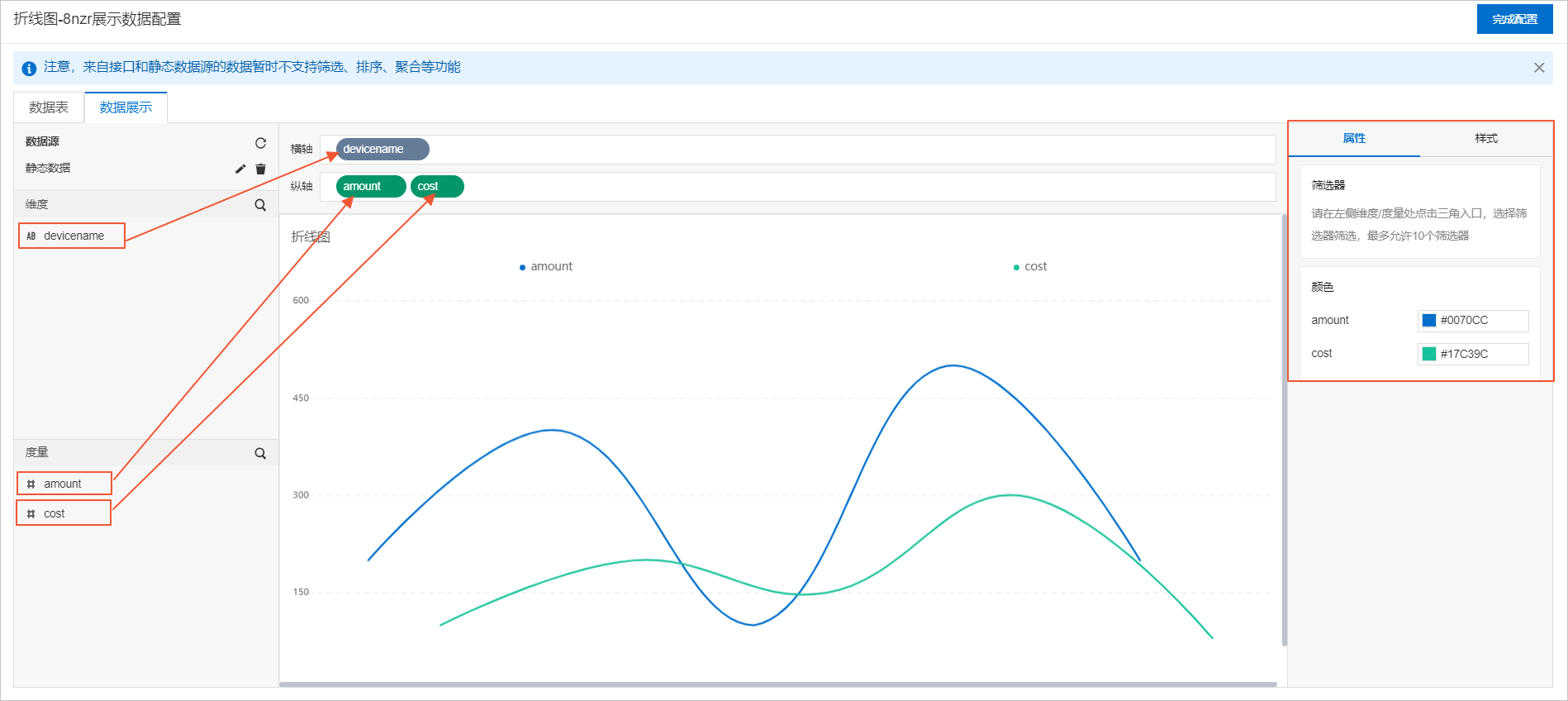1568x701 pixels.
Task: Click the 静态数据 data source label
Action: pos(48,168)
